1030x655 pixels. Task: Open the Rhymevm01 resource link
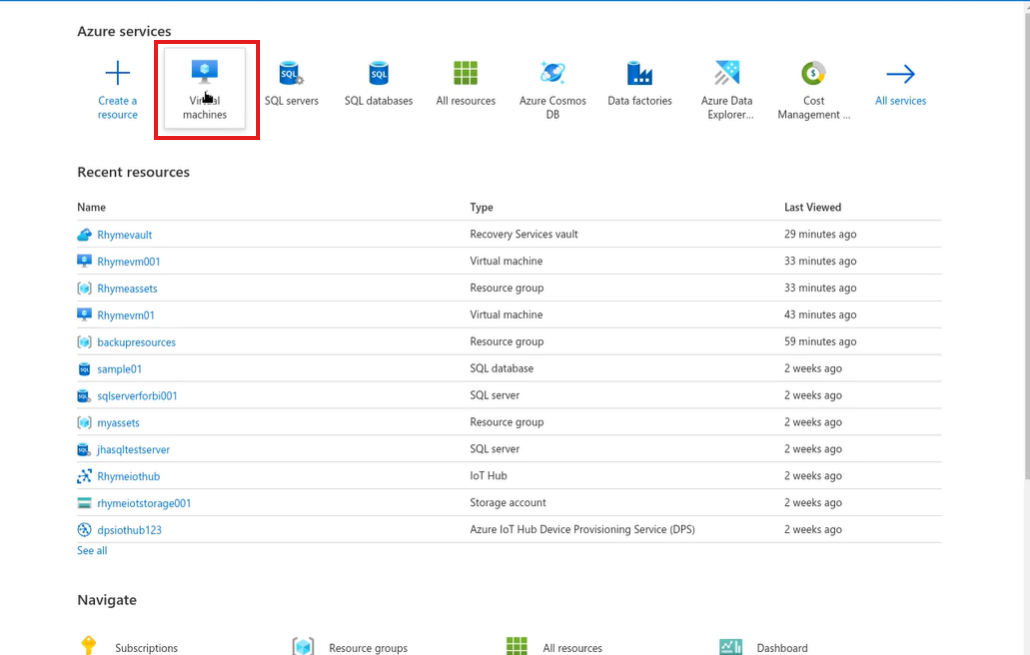click(126, 315)
